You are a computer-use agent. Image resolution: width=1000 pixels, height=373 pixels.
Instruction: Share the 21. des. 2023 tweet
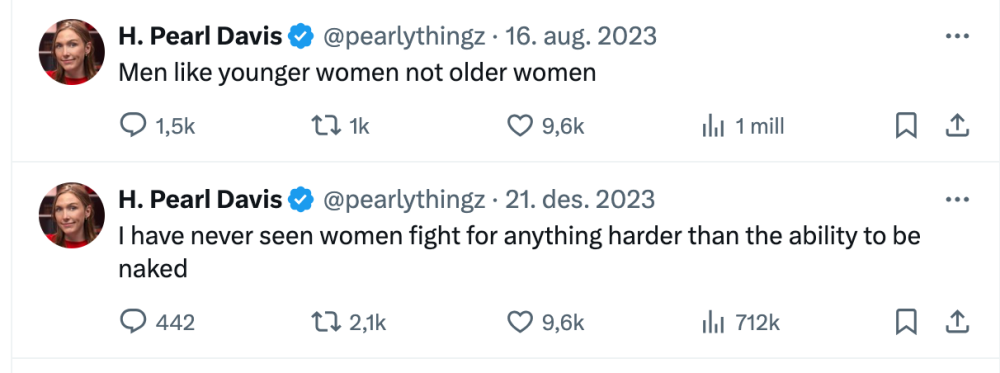957,322
